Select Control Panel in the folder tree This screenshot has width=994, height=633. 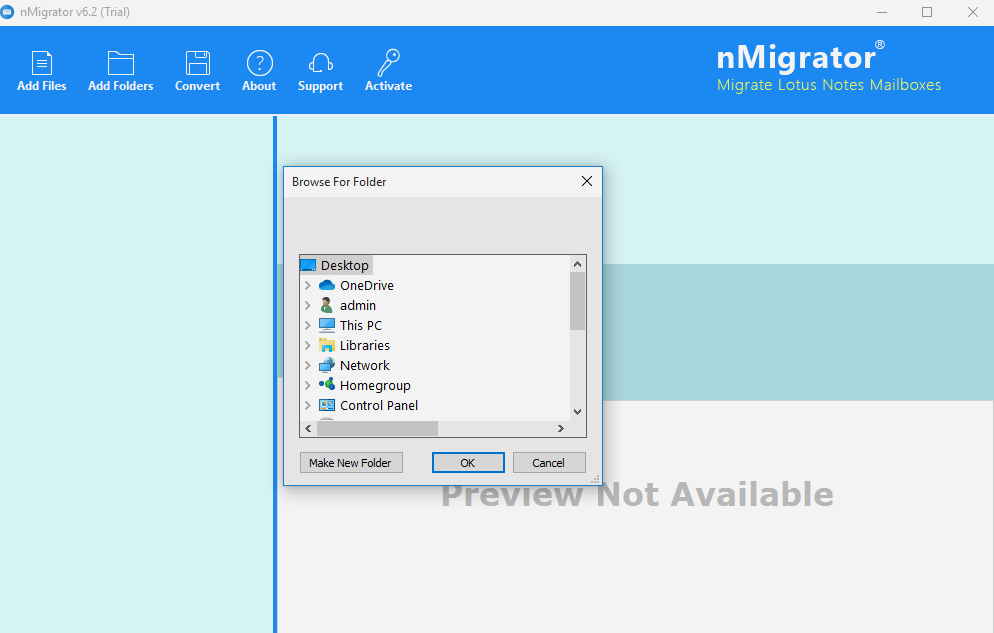point(378,405)
